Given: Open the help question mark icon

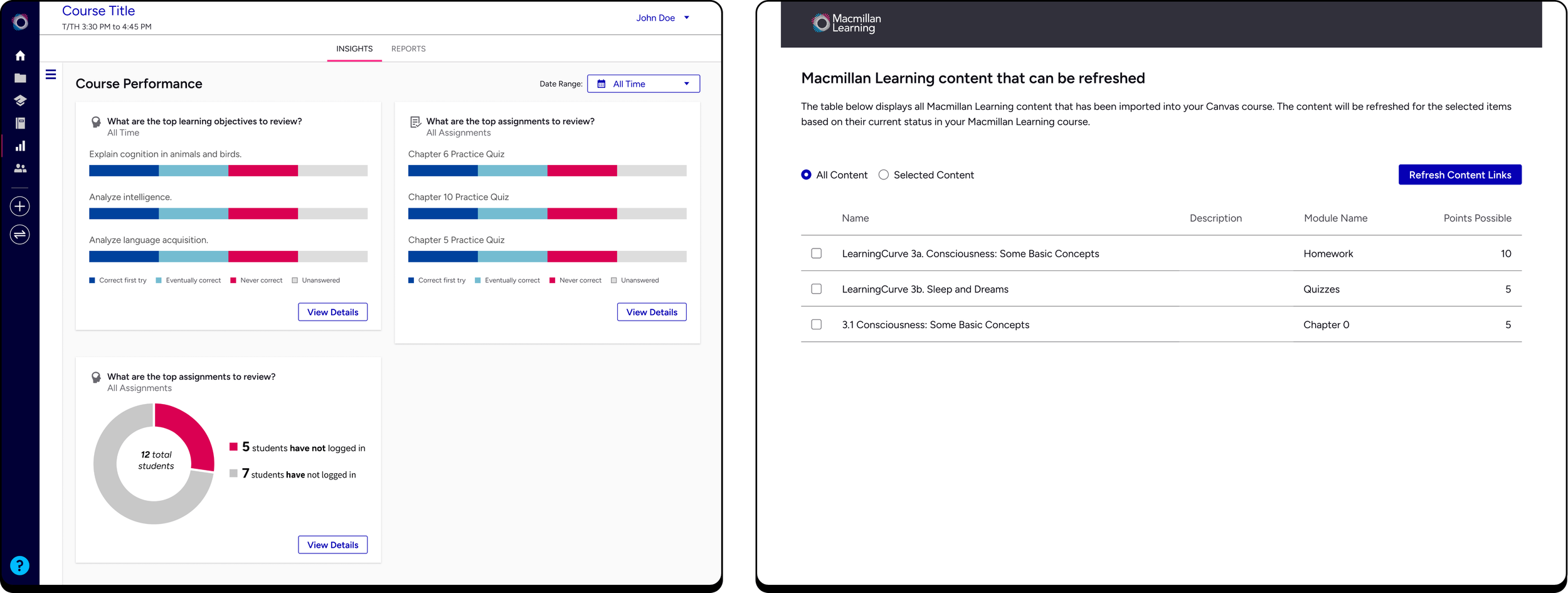Looking at the screenshot, I should (20, 565).
